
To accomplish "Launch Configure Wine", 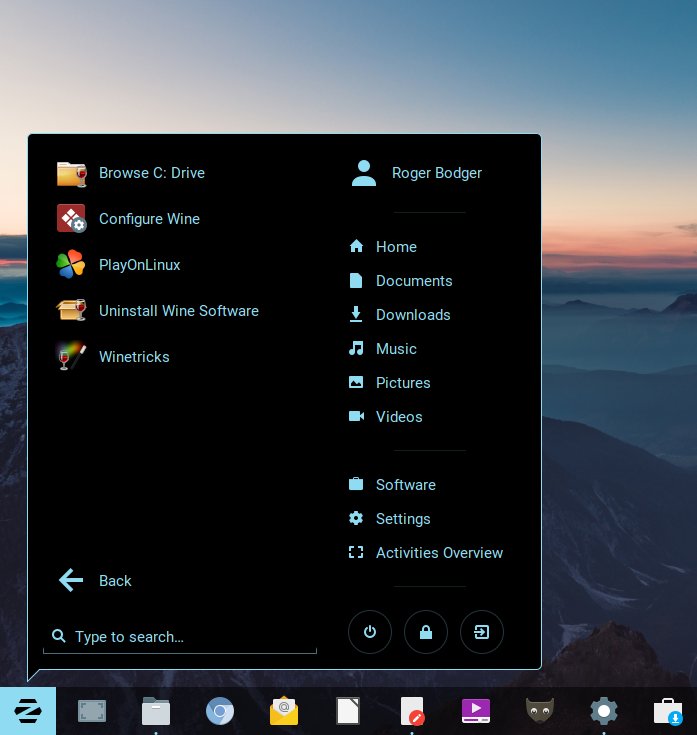I will pos(149,219).
